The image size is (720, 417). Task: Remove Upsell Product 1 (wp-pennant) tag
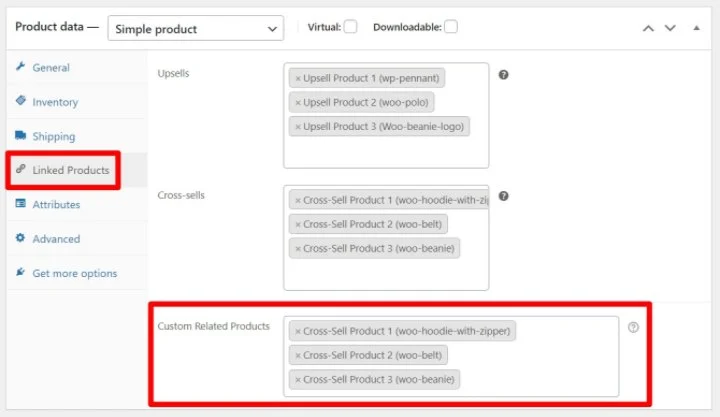pos(298,77)
